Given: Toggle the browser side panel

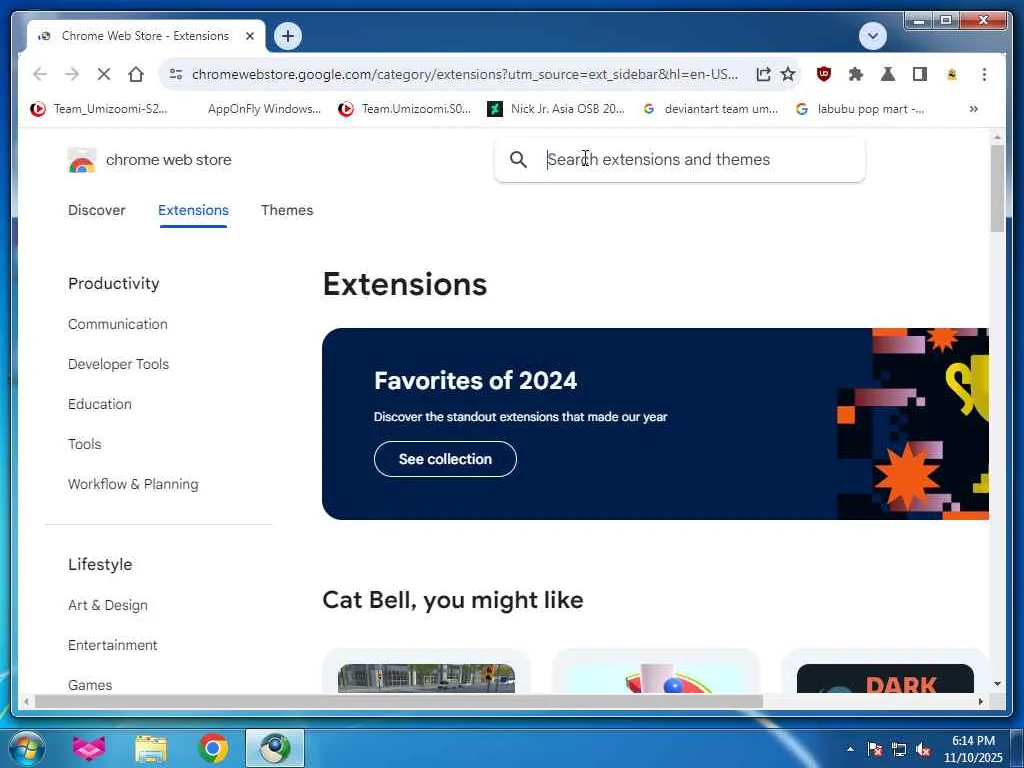Looking at the screenshot, I should pyautogui.click(x=920, y=74).
